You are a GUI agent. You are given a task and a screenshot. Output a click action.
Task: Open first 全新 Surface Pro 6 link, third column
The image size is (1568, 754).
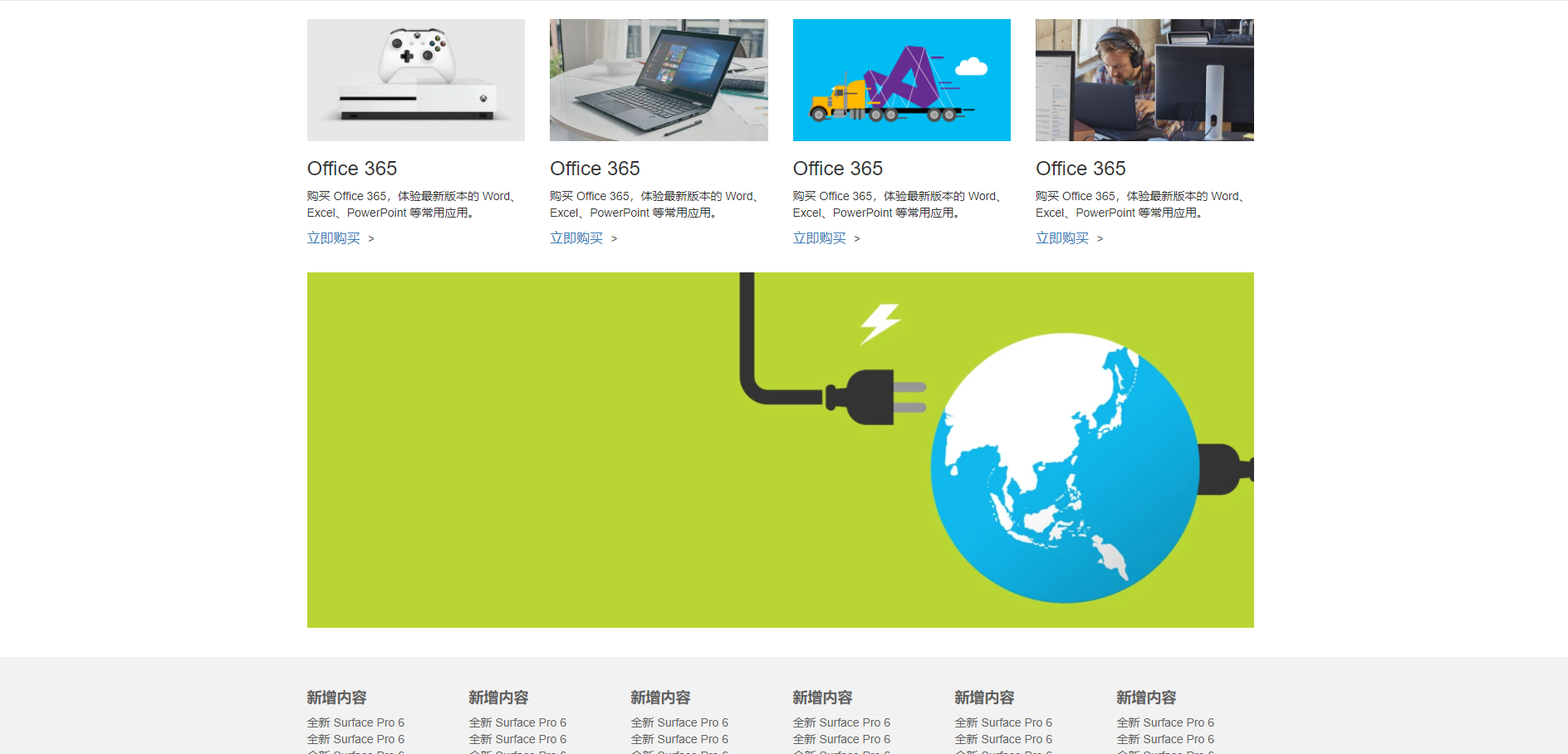(x=679, y=722)
